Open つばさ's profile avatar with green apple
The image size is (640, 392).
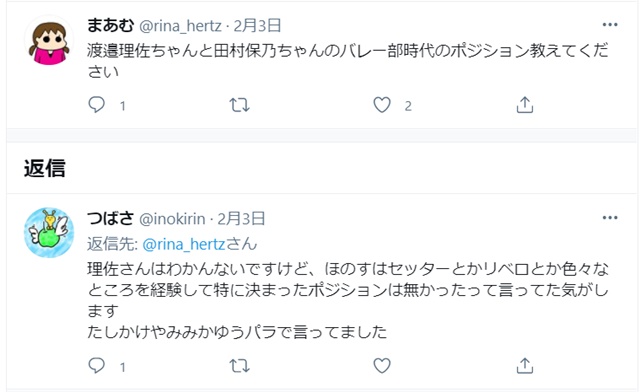[x=49, y=232]
